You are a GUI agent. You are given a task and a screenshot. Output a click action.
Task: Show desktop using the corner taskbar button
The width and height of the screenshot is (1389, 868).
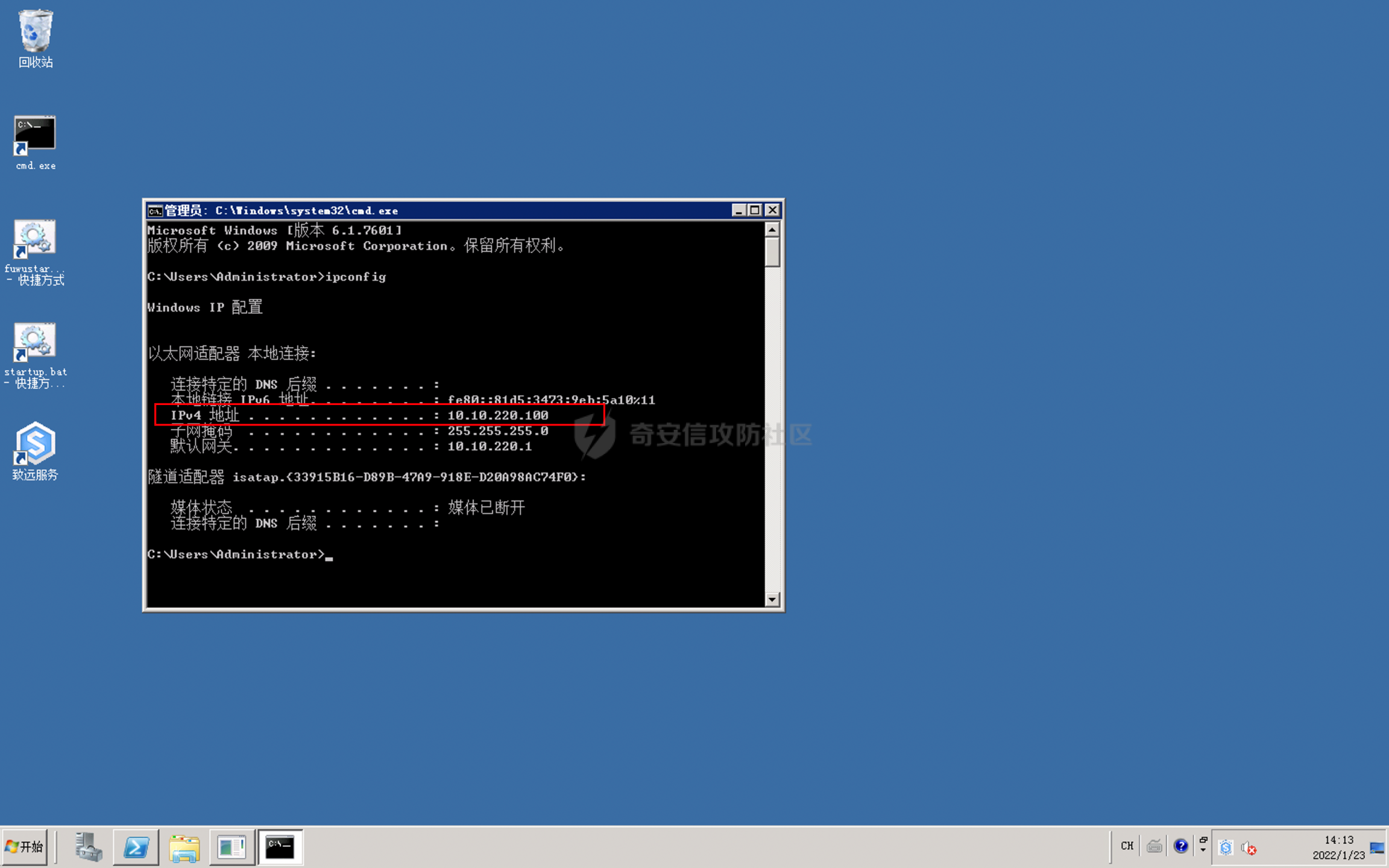tap(1378, 848)
